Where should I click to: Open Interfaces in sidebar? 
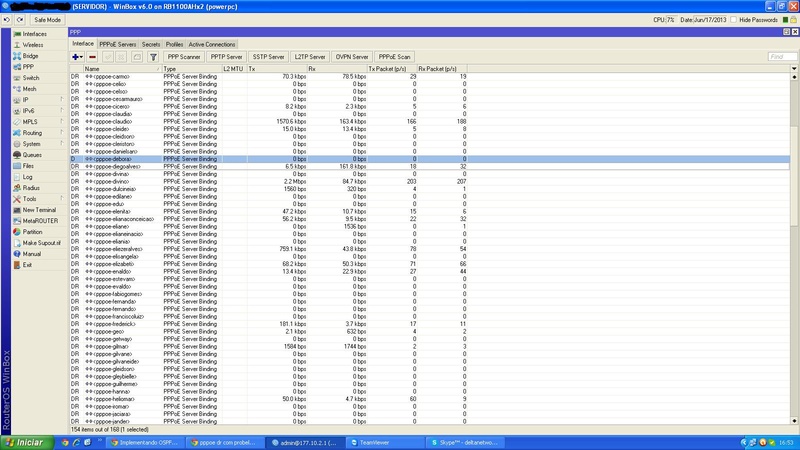pos(34,34)
